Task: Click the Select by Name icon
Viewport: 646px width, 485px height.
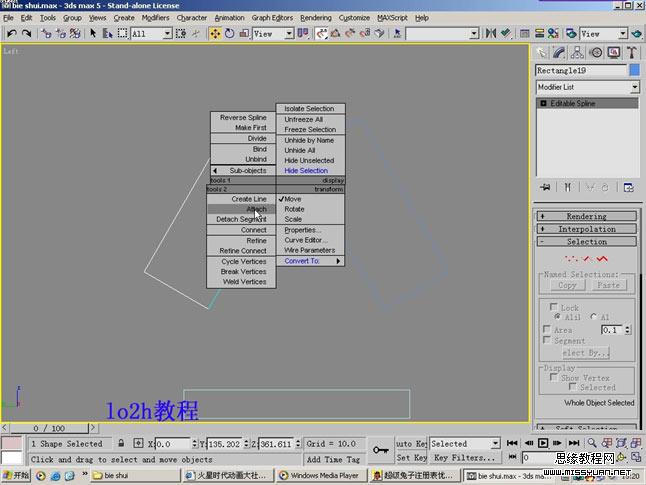Action: click(x=108, y=33)
